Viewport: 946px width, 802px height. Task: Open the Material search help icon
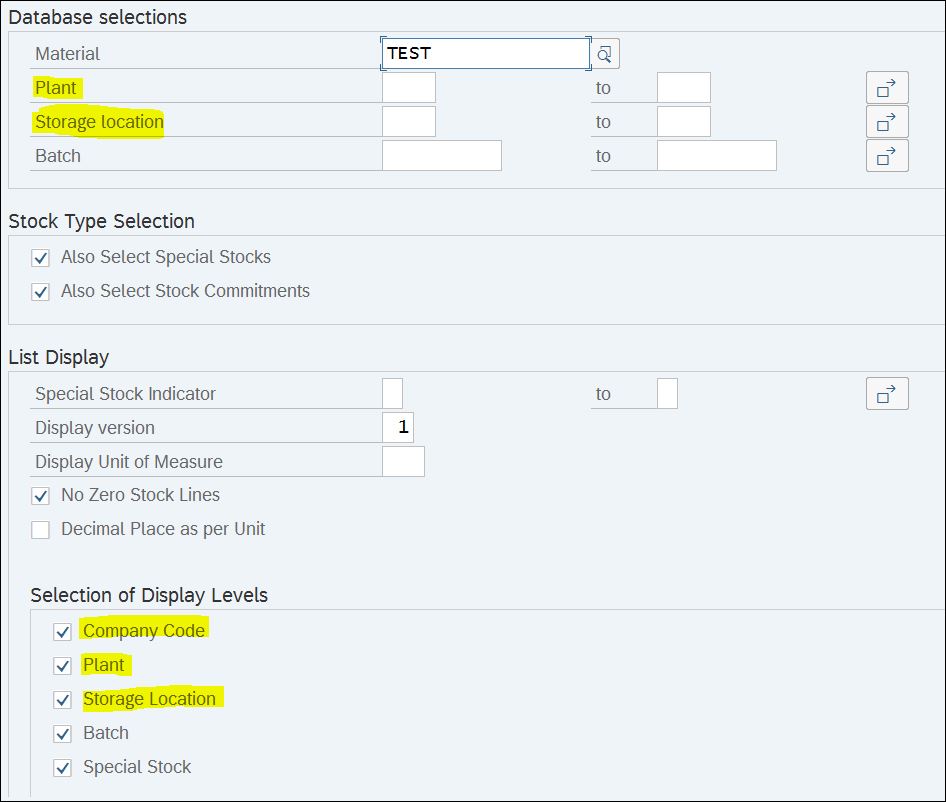click(x=605, y=54)
